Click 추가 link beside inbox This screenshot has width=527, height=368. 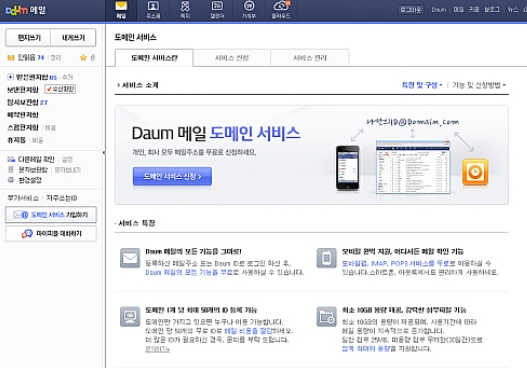click(68, 77)
